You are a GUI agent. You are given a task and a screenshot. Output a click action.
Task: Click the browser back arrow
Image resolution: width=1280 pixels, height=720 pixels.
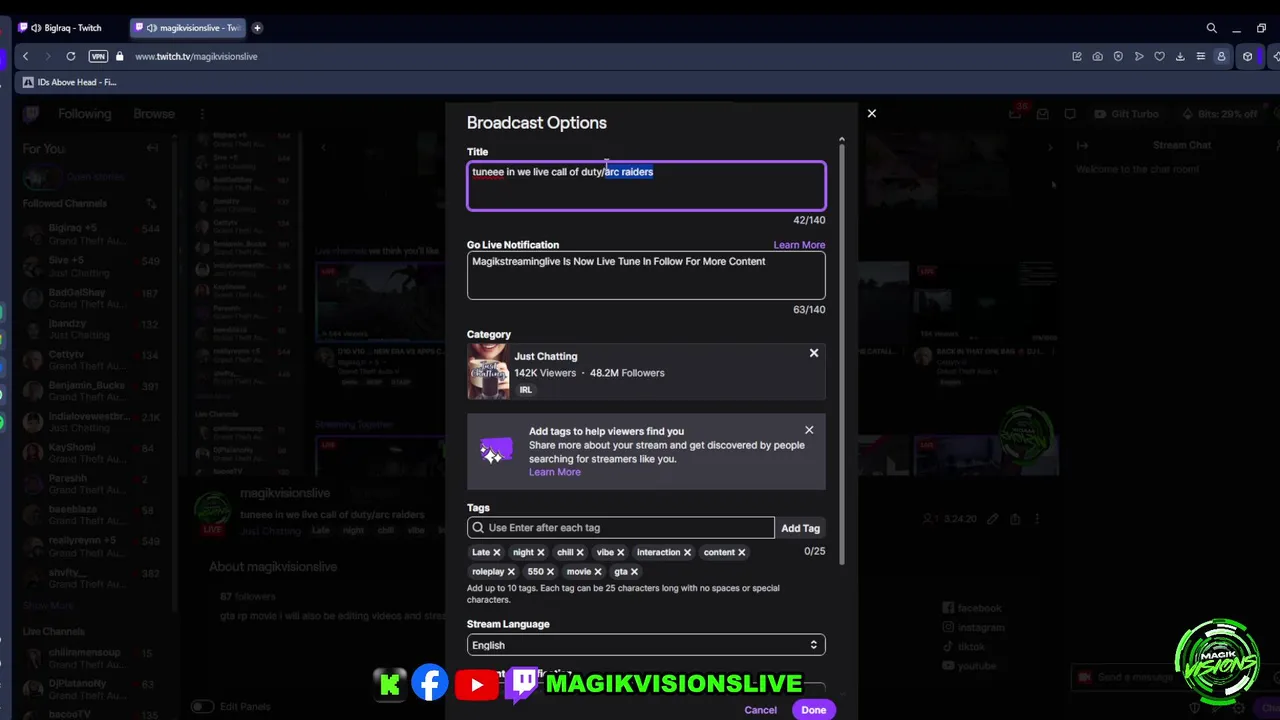point(26,56)
